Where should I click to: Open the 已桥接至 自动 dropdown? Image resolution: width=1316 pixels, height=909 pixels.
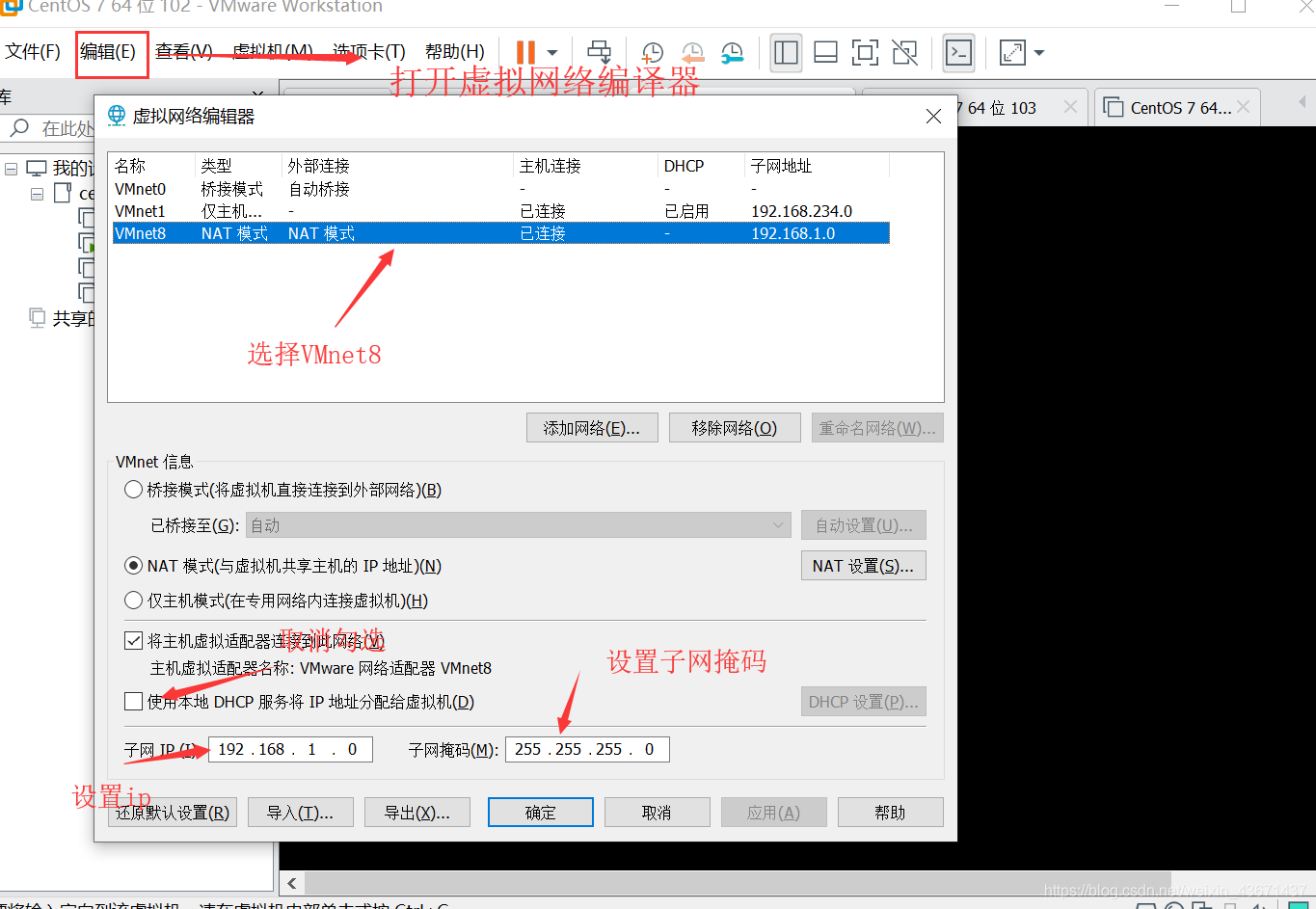pos(519,525)
